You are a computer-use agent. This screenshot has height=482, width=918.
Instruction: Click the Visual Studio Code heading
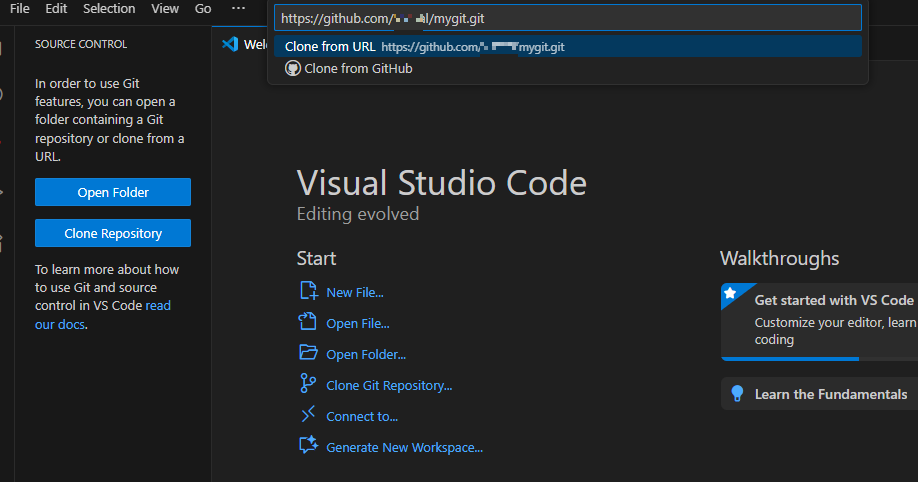[x=441, y=183]
